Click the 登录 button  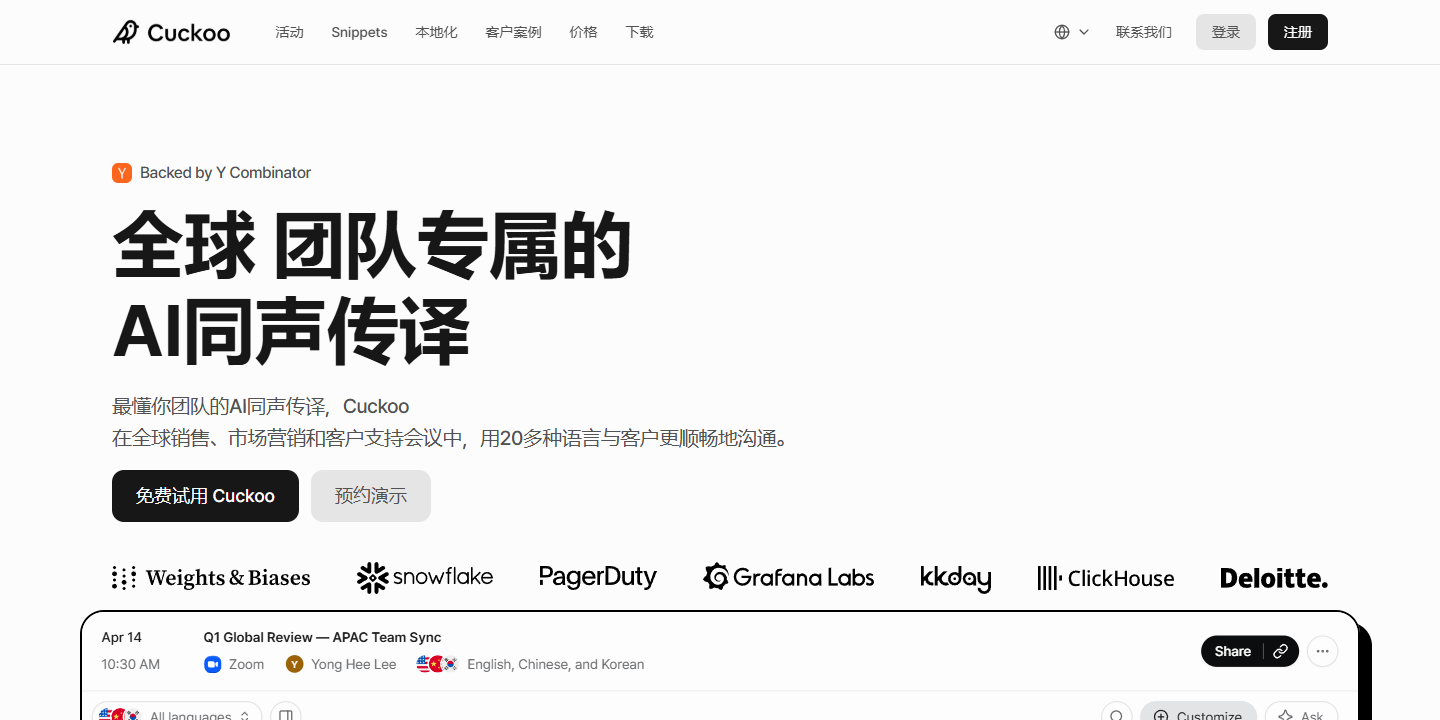1226,32
